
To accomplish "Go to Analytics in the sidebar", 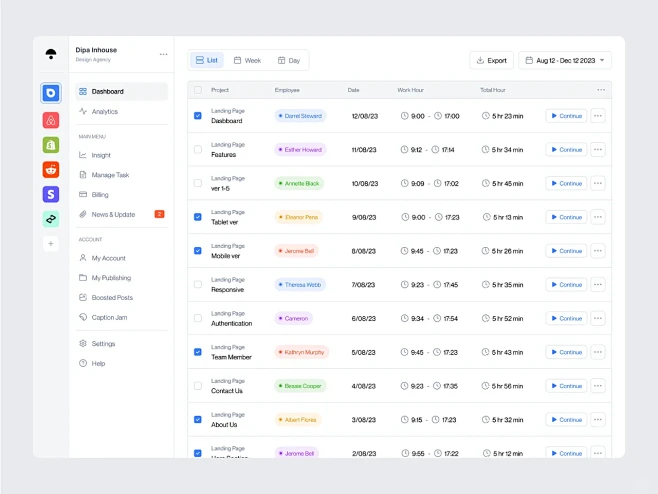I will [x=105, y=111].
